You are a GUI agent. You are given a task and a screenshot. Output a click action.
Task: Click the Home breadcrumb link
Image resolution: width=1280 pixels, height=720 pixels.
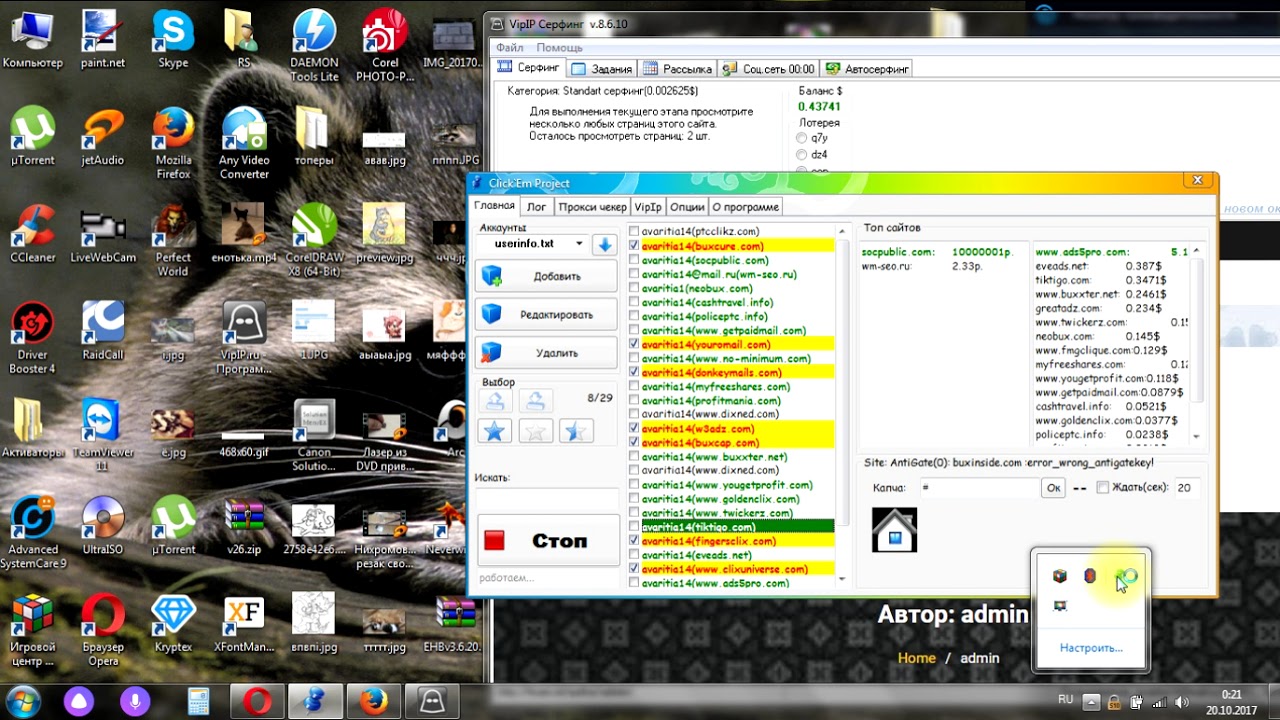(917, 658)
